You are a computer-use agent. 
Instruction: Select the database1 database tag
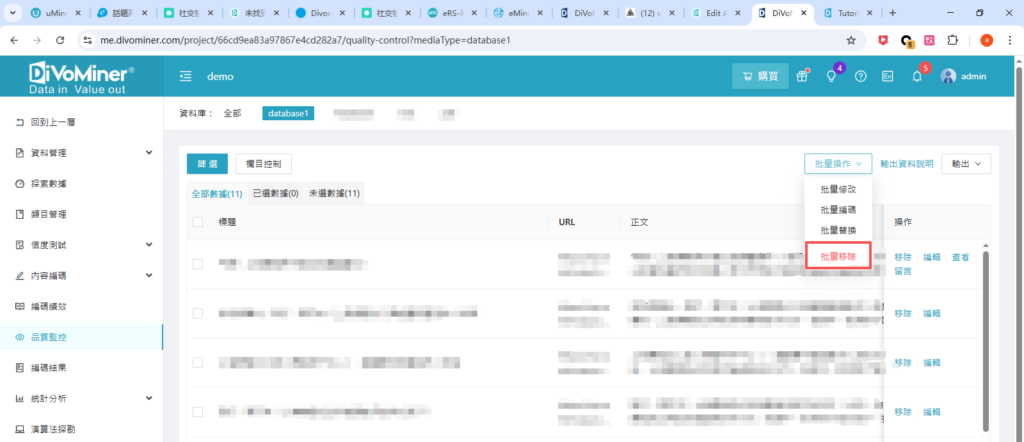click(x=288, y=113)
